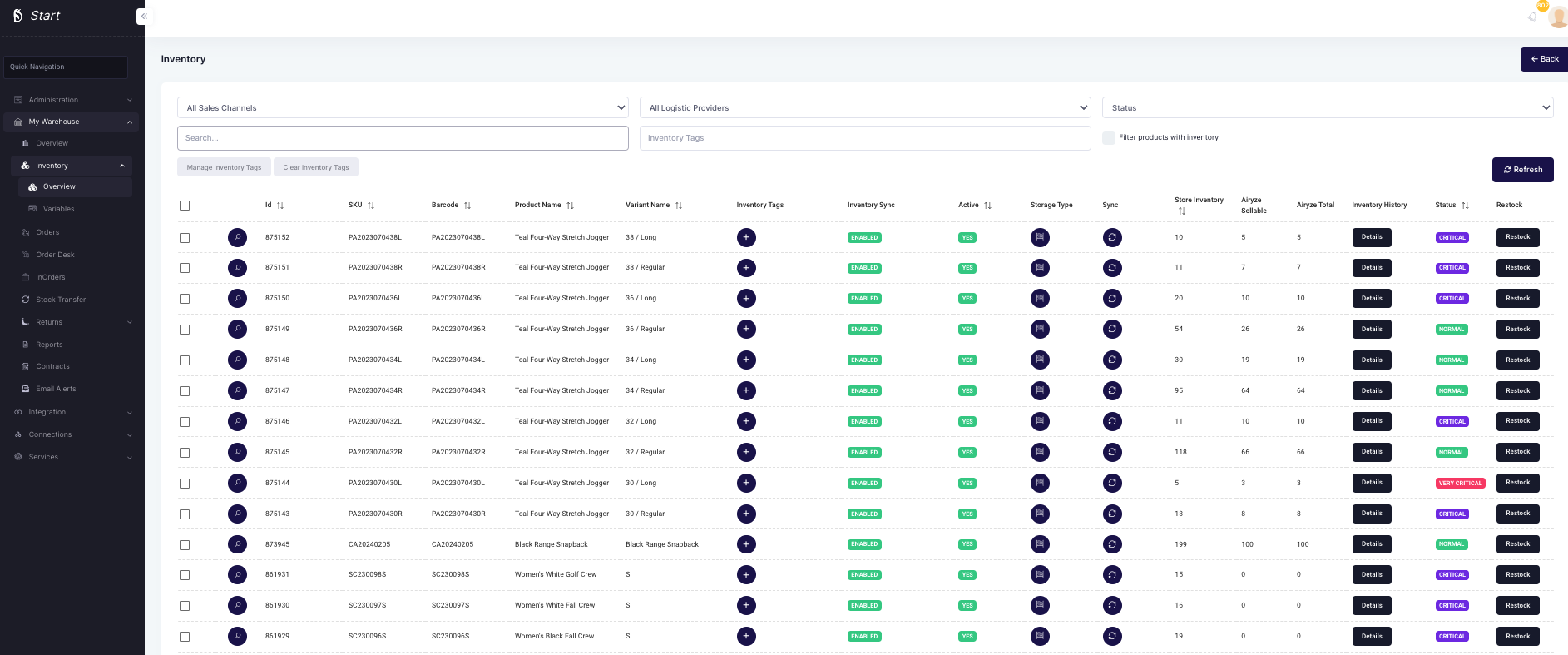The height and width of the screenshot is (655, 1568).
Task: Expand the Status filter dropdown
Action: [x=1327, y=107]
